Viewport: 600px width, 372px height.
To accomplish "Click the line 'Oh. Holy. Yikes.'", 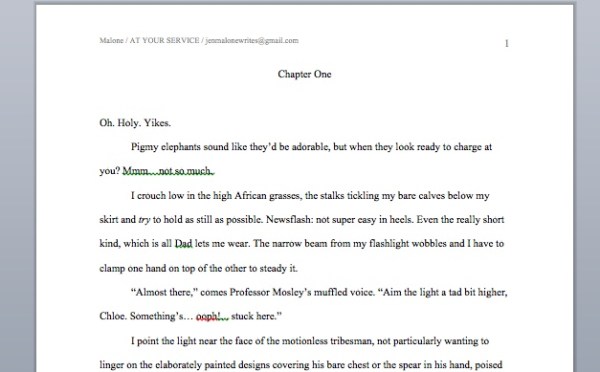I will [x=135, y=123].
